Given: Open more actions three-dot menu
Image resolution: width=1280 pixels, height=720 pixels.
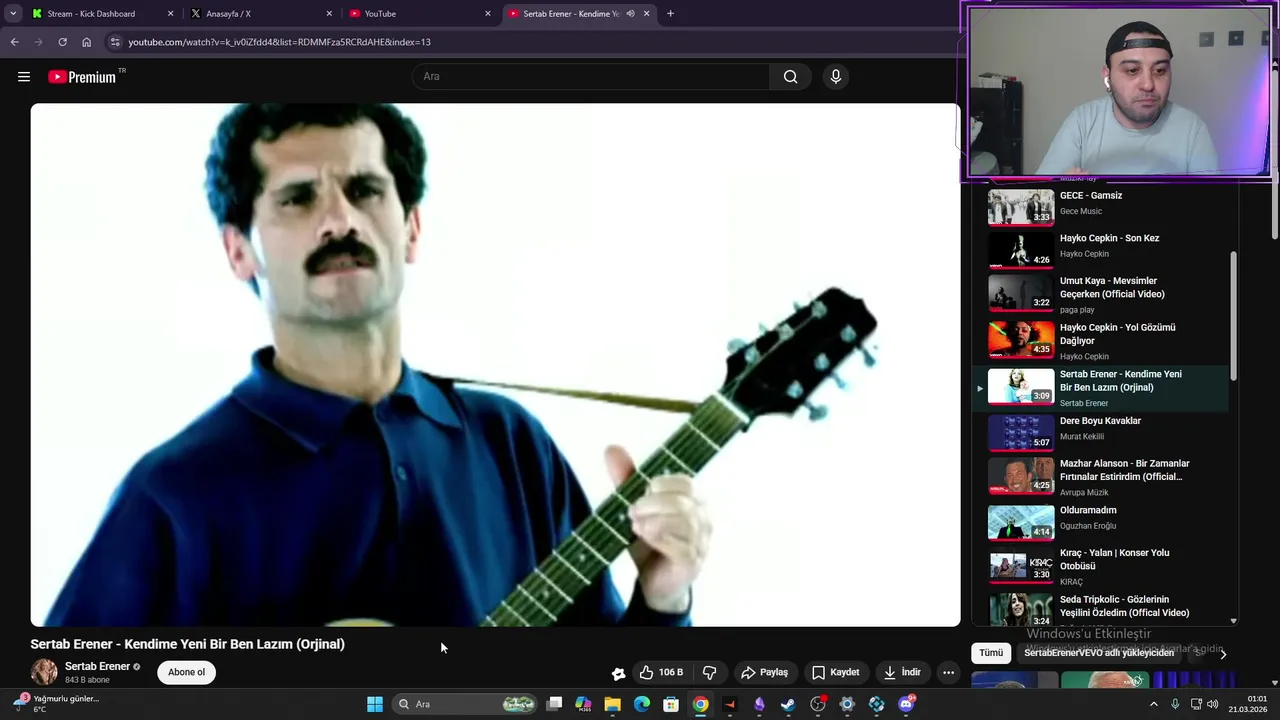Looking at the screenshot, I should (948, 672).
